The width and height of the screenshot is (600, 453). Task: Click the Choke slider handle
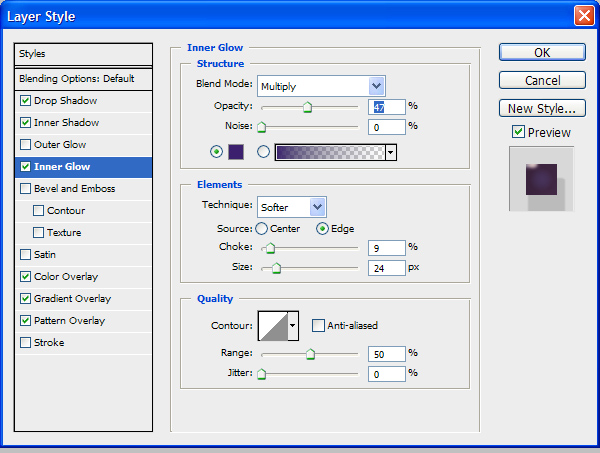point(271,248)
